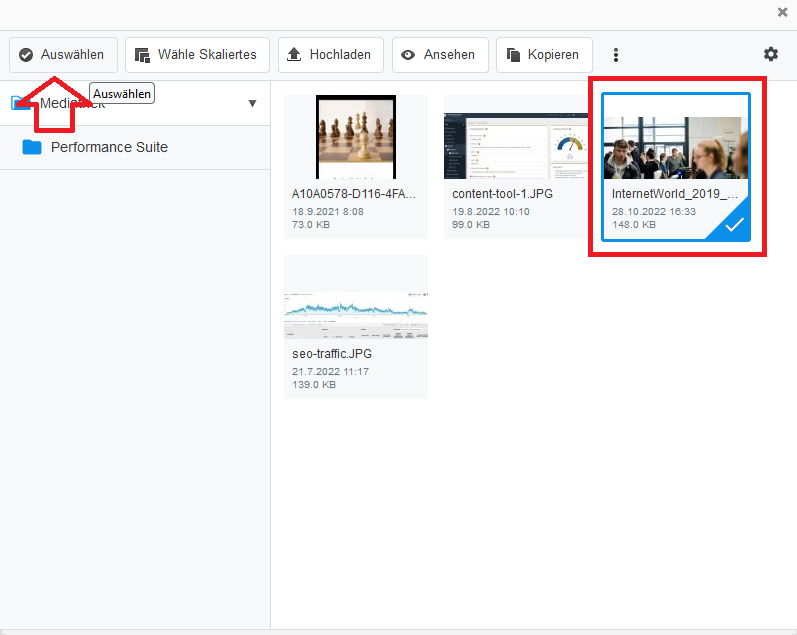Click the date 28.10.2022 16:33
This screenshot has height=635, width=797.
point(654,211)
